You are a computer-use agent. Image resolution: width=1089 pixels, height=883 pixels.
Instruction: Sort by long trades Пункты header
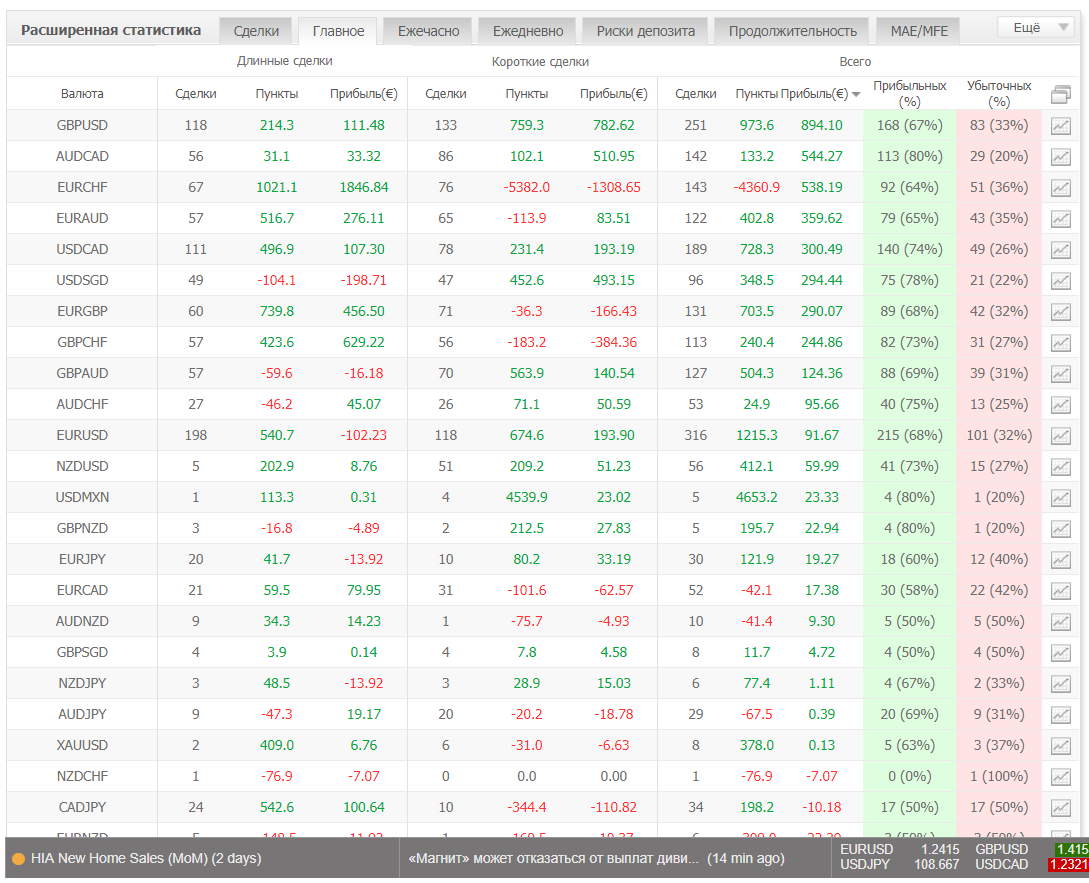point(276,94)
